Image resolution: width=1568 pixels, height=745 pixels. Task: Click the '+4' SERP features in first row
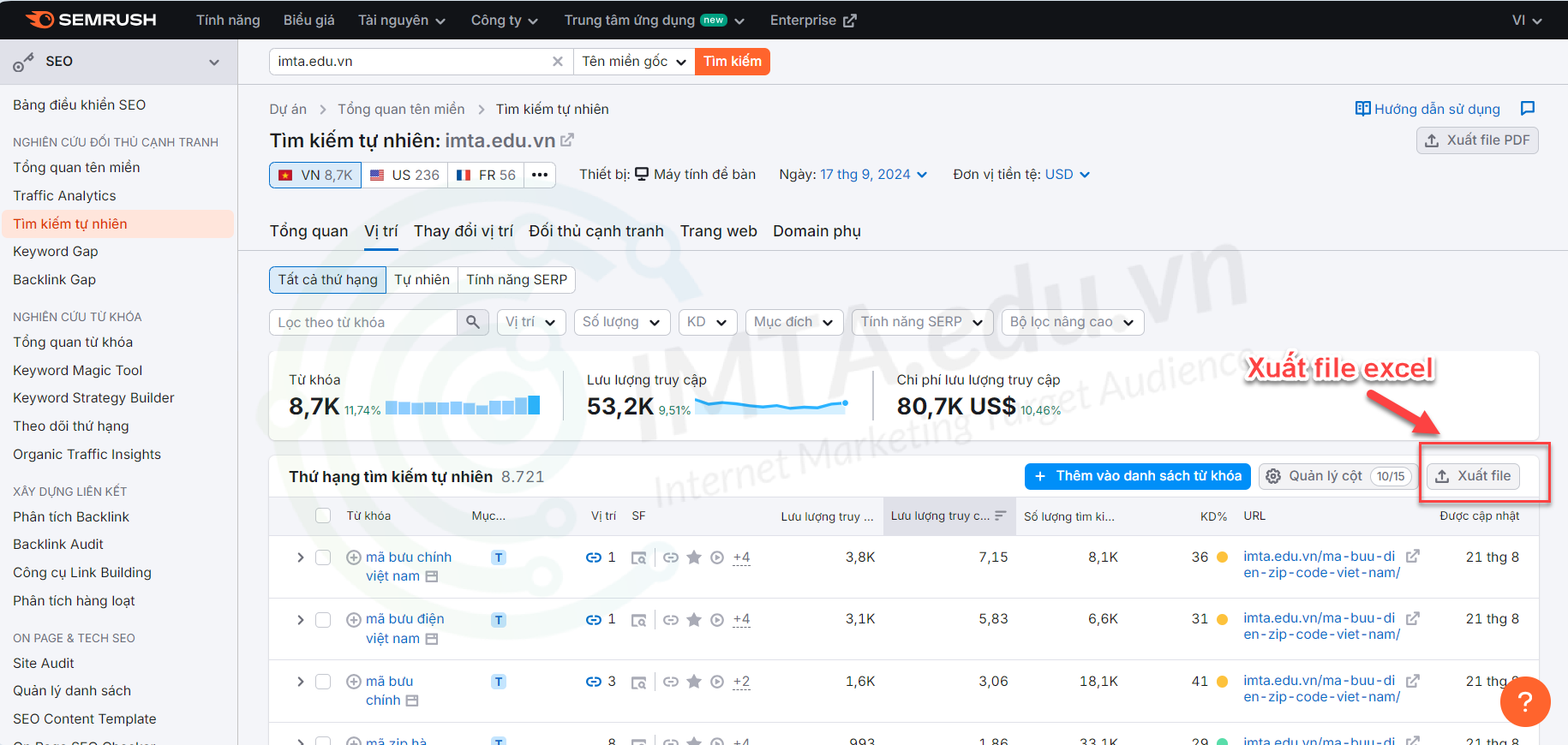coord(742,557)
